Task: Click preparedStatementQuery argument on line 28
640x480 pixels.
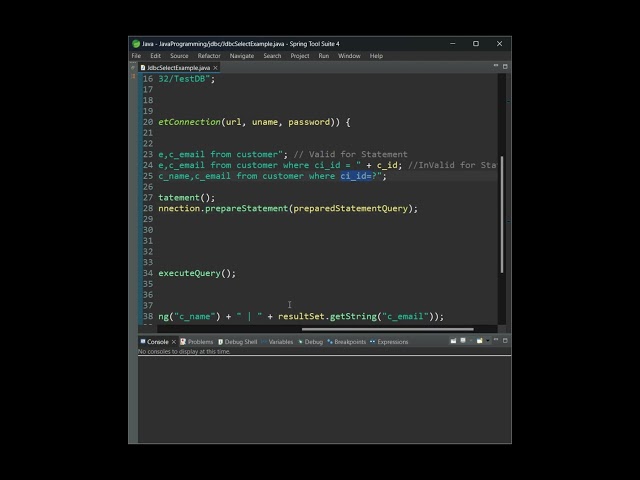Action: tap(351, 209)
